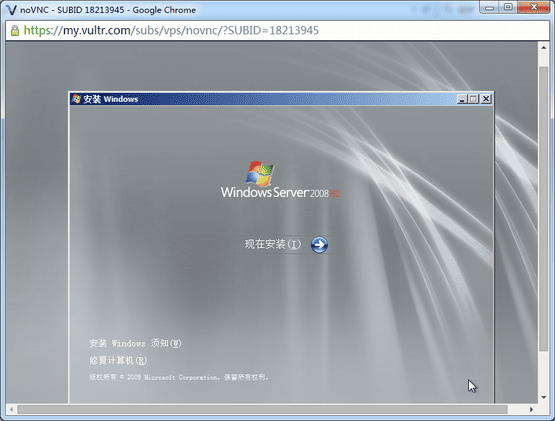Viewport: 555px width, 421px height.
Task: Select the 现在安装(I) install now text
Action: coord(273,244)
